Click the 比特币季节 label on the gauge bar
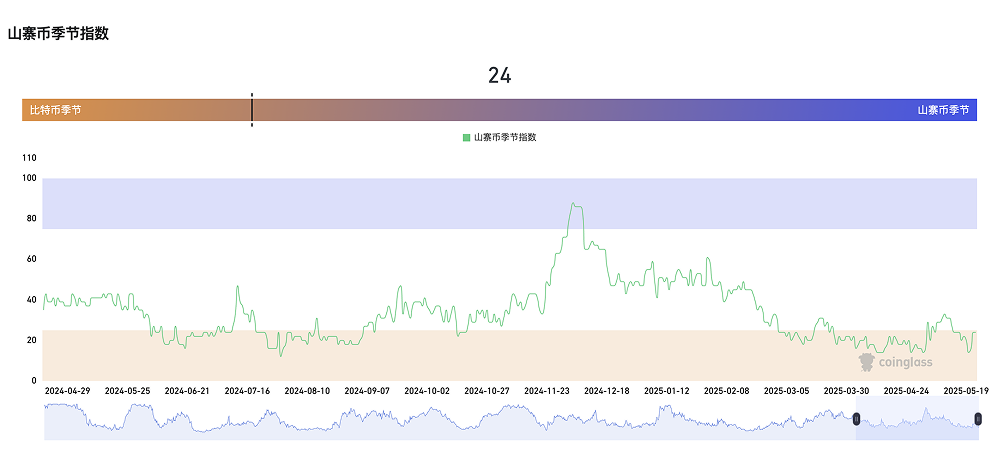This screenshot has height=470, width=1000. 56,110
